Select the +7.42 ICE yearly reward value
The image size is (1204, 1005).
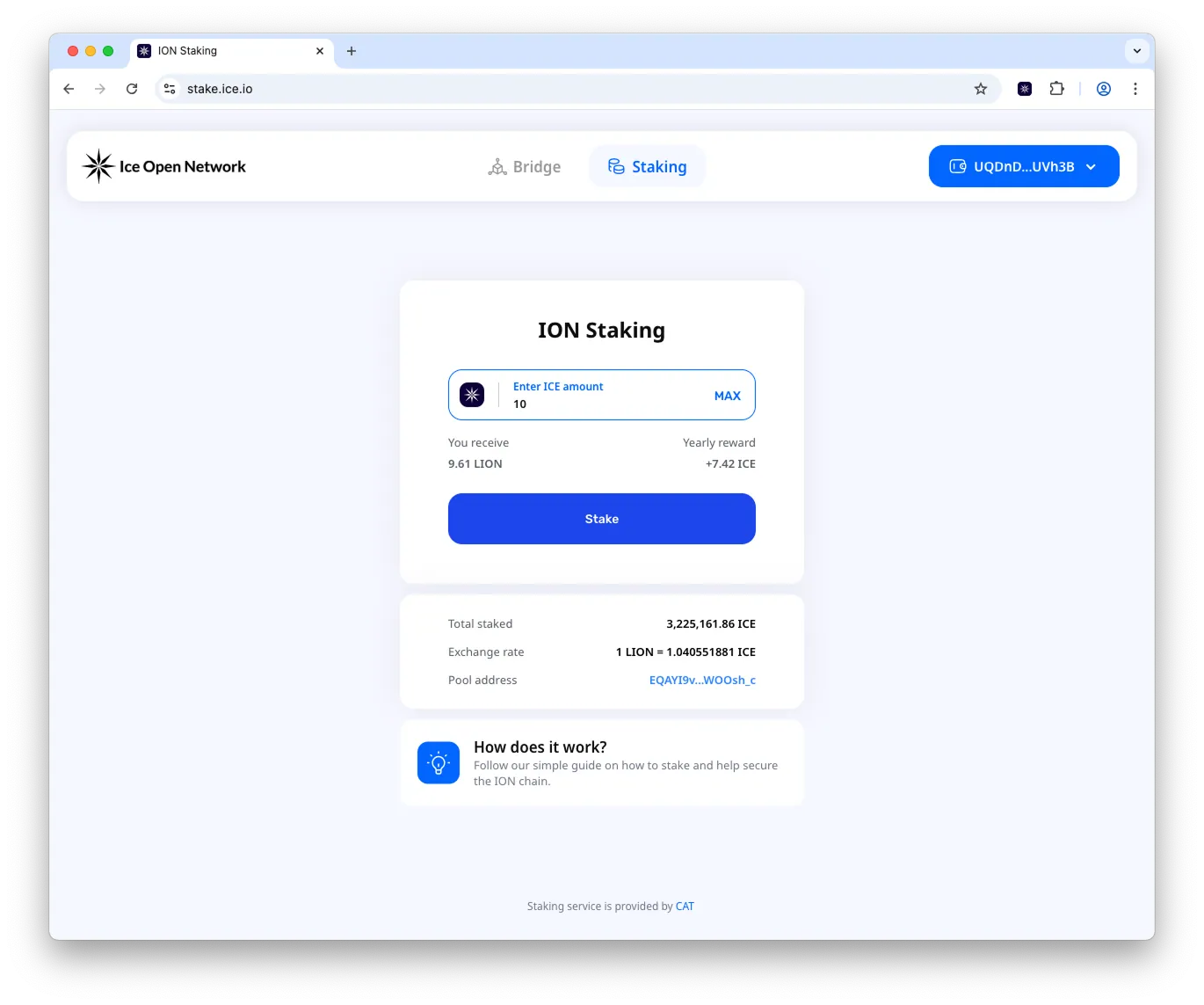click(x=730, y=463)
